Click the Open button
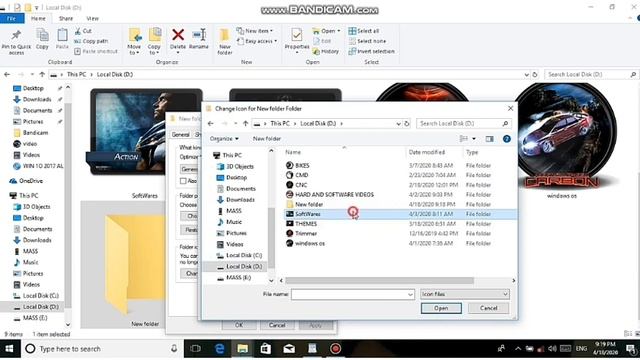640x360 pixels. 441,308
